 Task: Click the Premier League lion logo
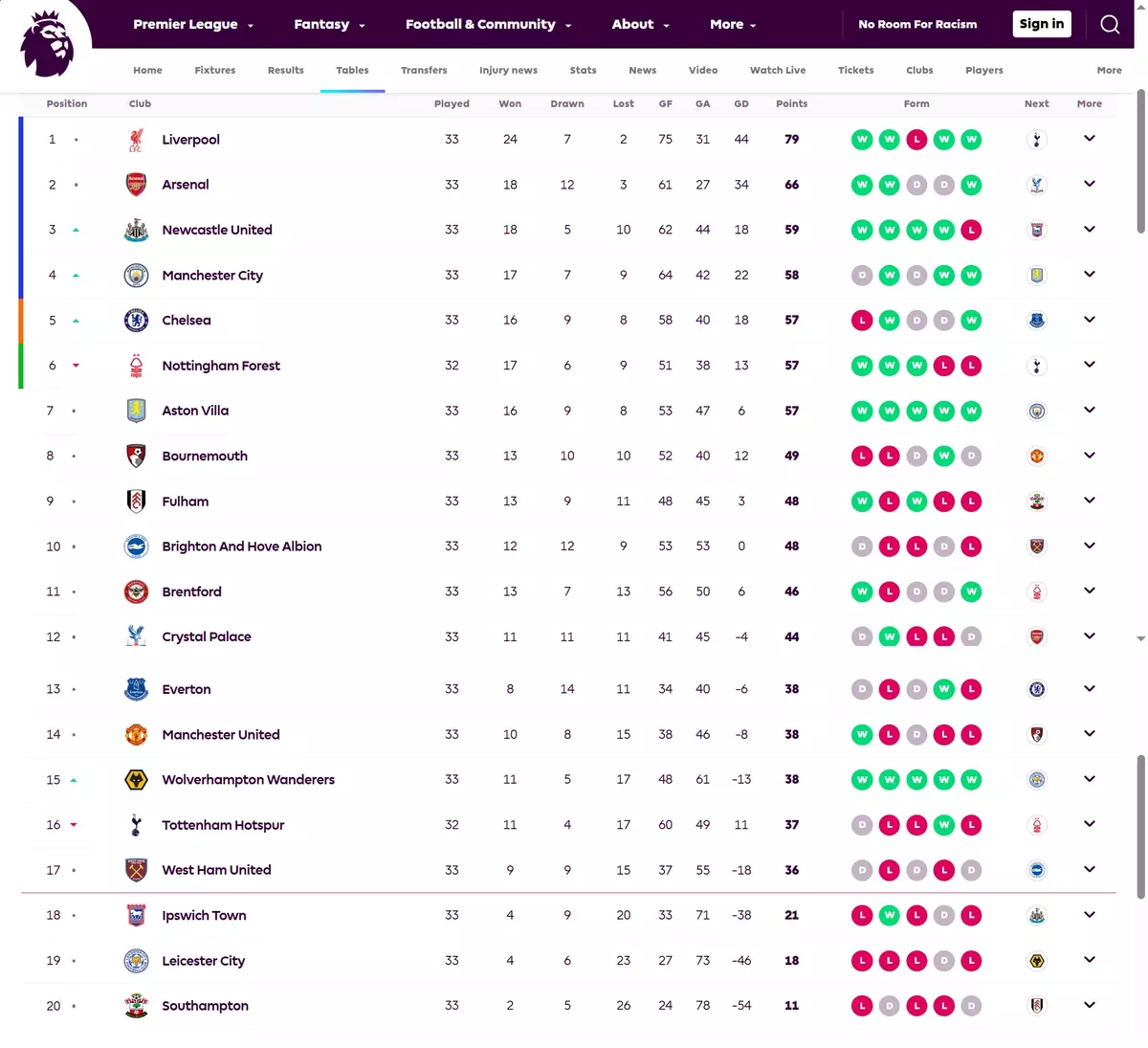point(47,43)
